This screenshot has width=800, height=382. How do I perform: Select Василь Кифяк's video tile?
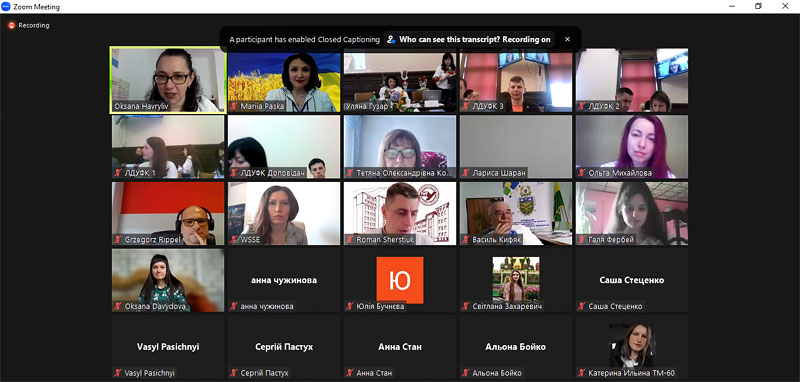(516, 214)
